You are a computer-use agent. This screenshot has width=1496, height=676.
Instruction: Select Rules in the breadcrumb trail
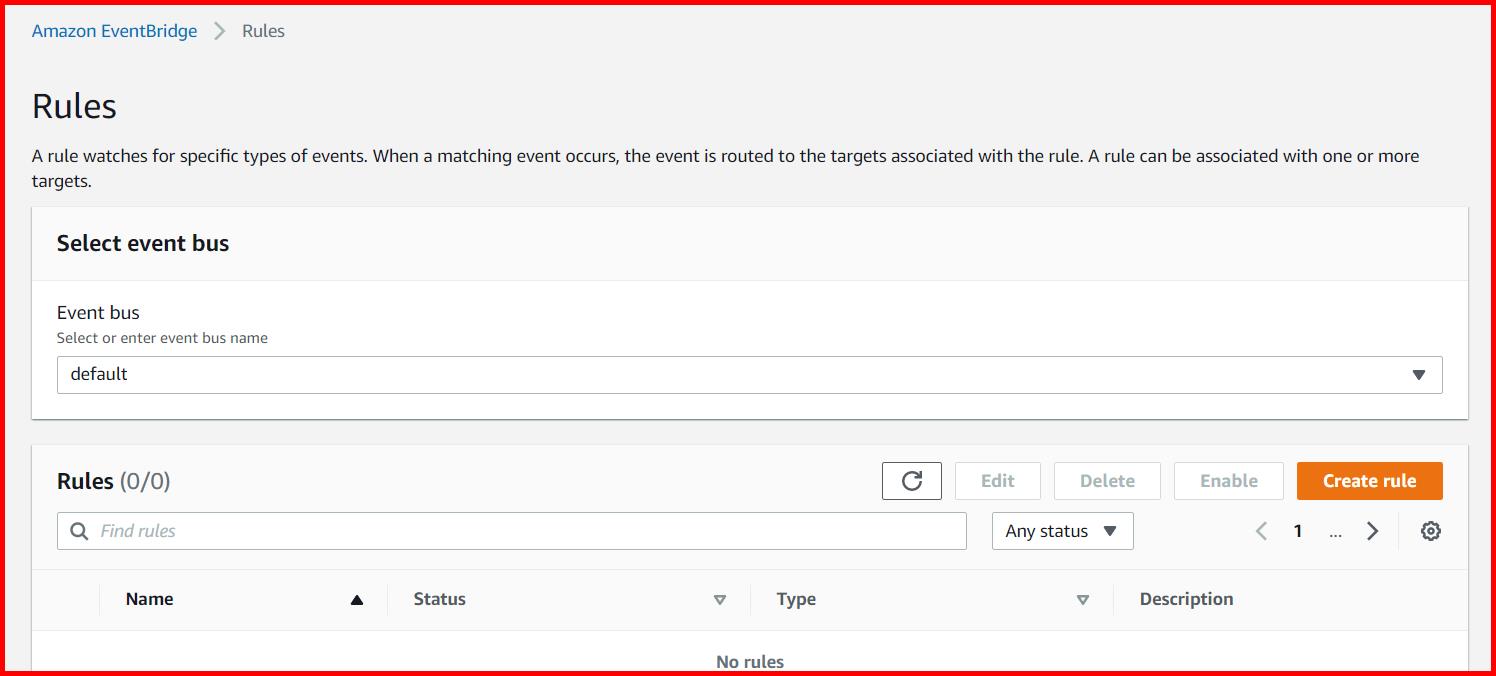262,30
